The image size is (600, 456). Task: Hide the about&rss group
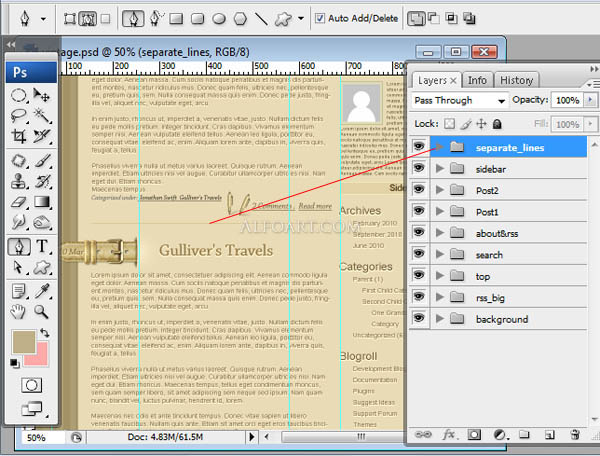pos(419,232)
